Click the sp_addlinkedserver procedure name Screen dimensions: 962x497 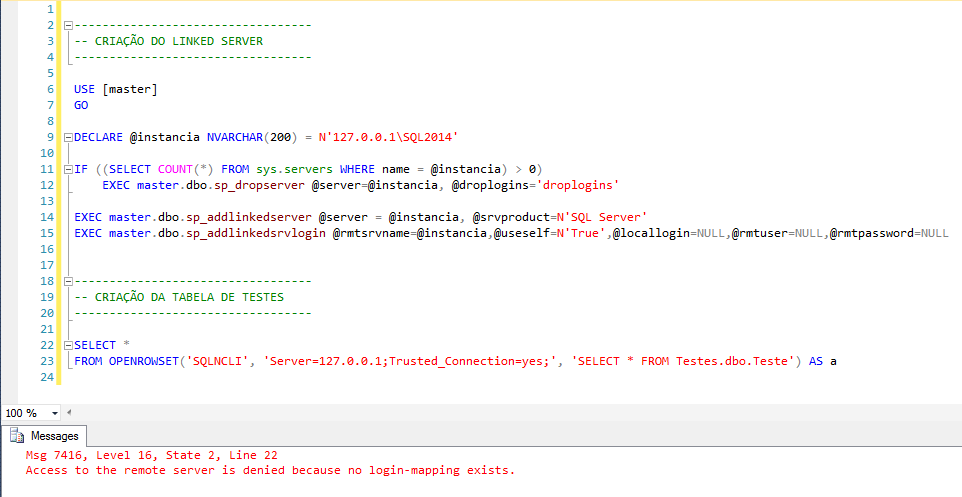(248, 217)
